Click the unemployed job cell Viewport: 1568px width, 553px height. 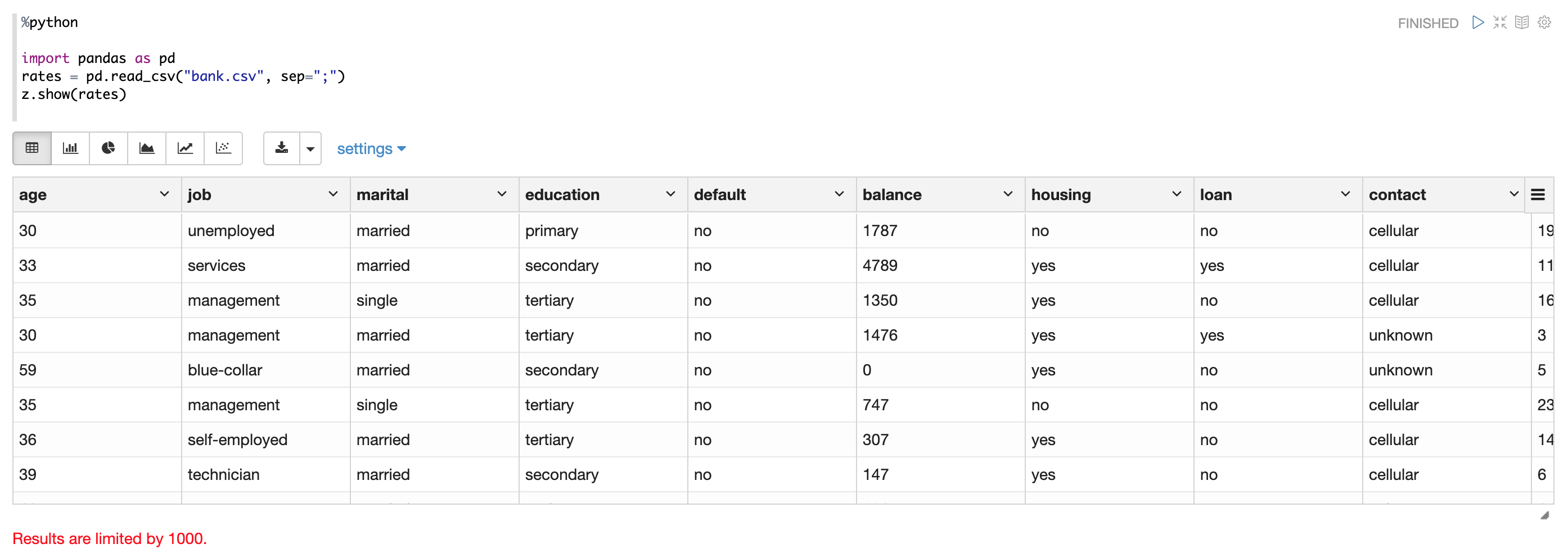click(231, 230)
